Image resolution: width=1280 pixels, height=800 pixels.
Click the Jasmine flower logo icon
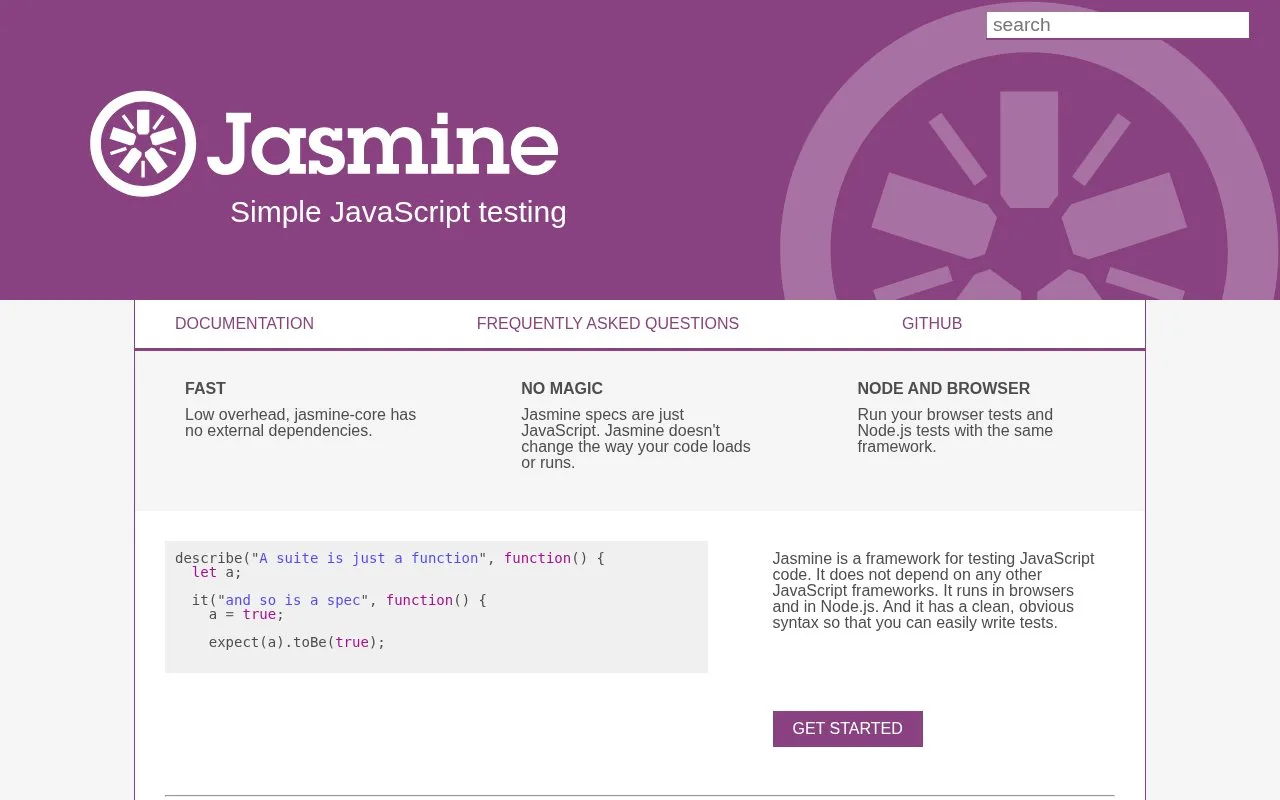tap(142, 144)
